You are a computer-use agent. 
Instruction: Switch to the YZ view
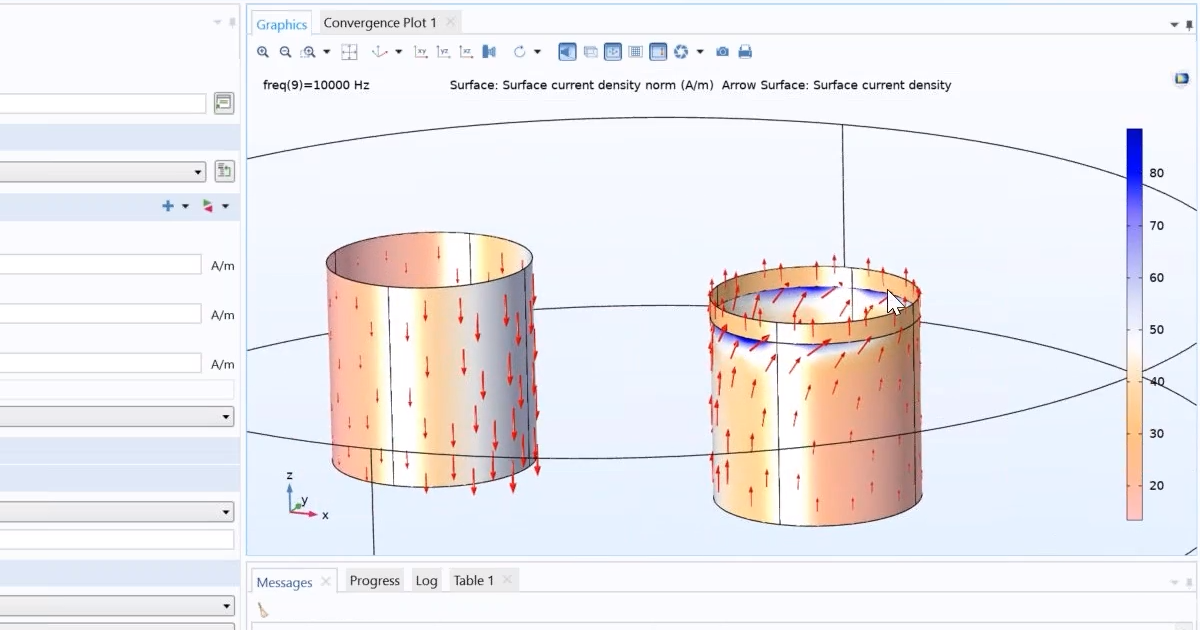click(443, 51)
